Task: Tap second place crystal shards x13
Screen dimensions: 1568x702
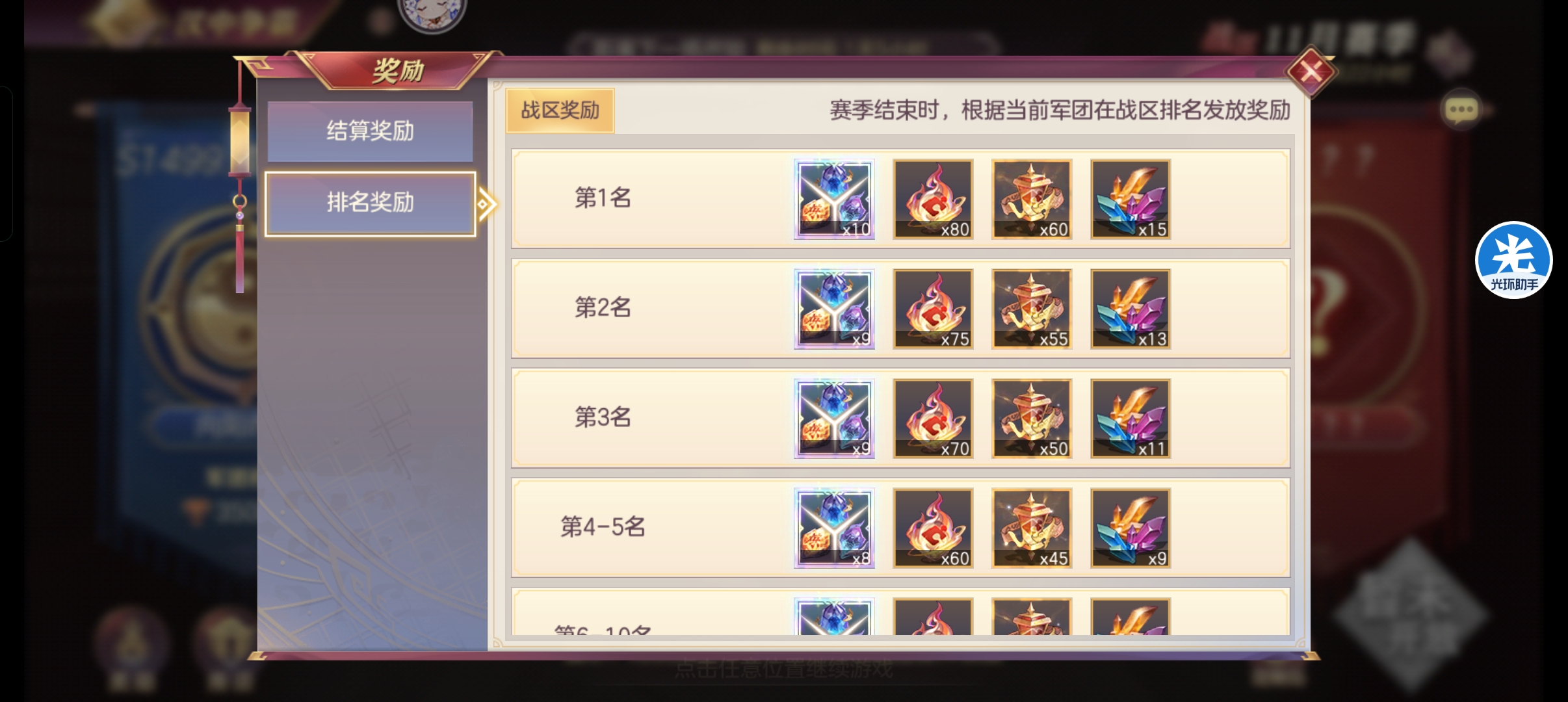Action: point(1130,309)
